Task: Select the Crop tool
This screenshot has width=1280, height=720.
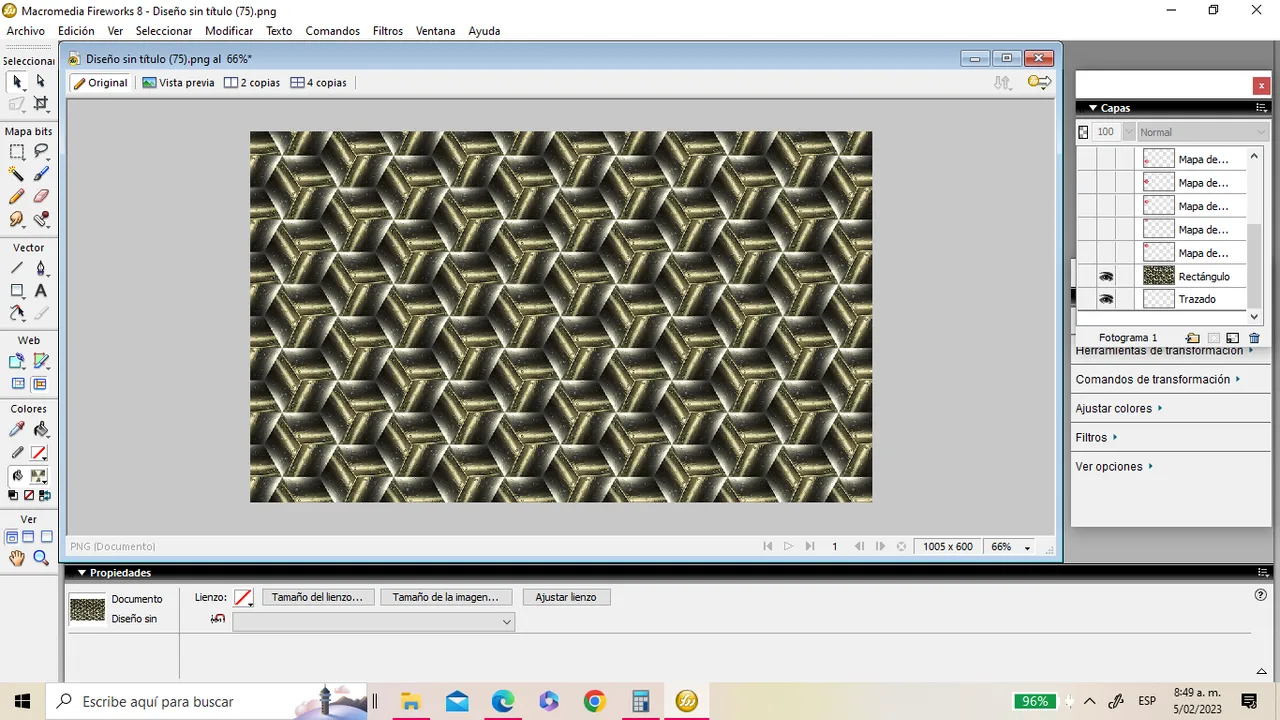Action: 41,103
